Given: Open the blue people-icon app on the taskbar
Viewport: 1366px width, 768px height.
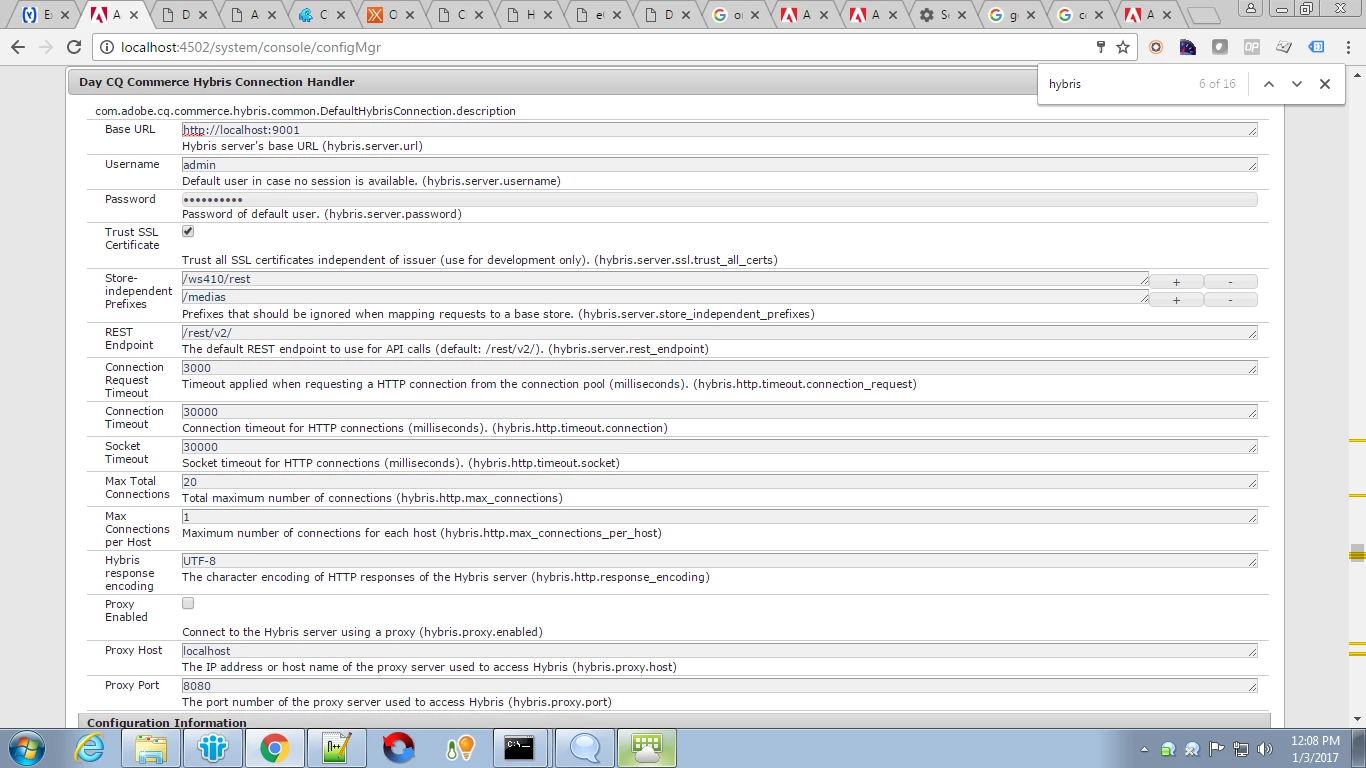Looking at the screenshot, I should (x=213, y=748).
